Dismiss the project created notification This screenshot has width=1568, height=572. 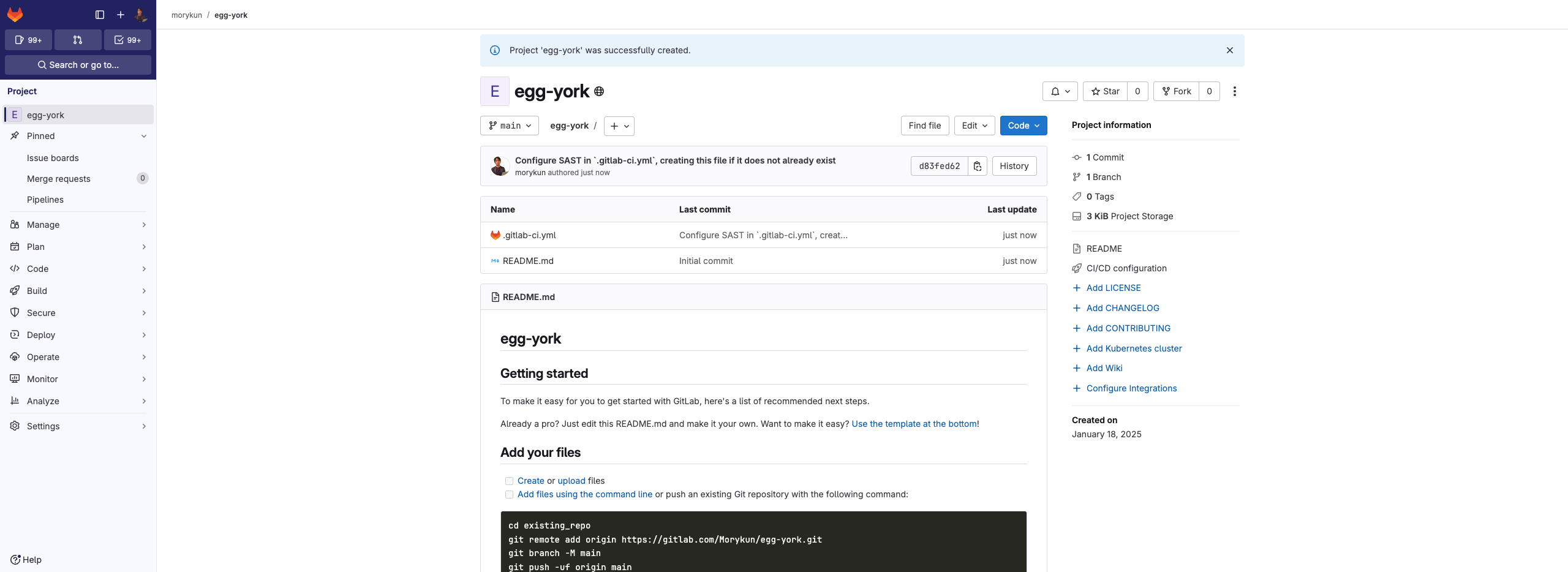pyautogui.click(x=1229, y=50)
